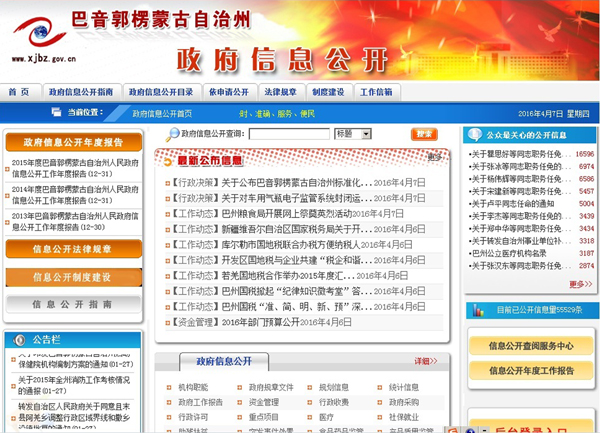The width and height of the screenshot is (600, 433).
Task: Open the 首页 navigation tab
Action: (19, 92)
